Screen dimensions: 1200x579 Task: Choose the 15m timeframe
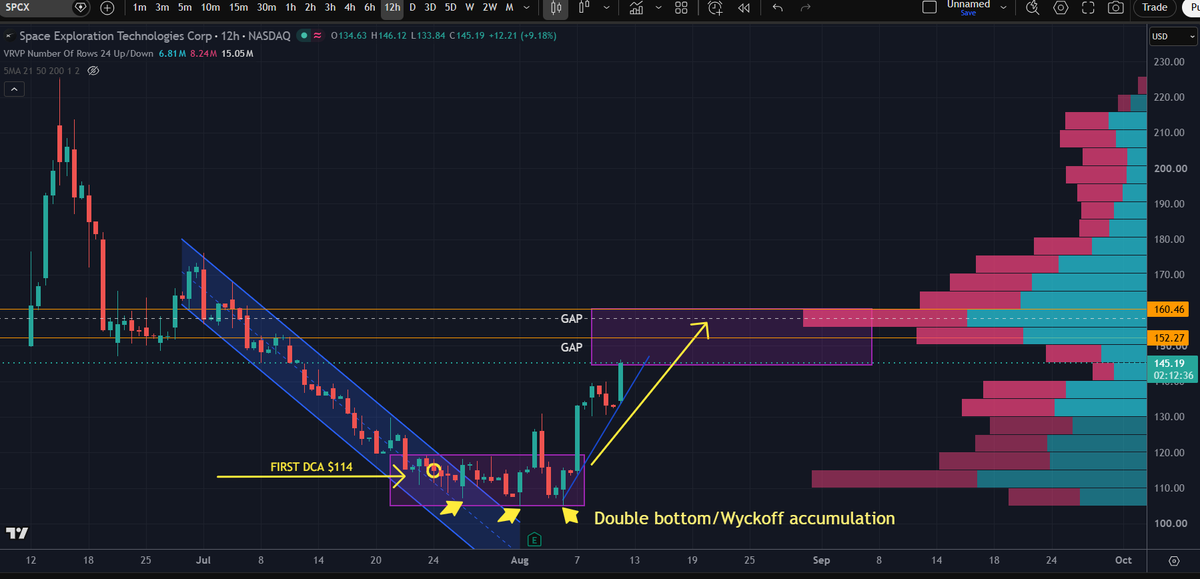click(238, 7)
